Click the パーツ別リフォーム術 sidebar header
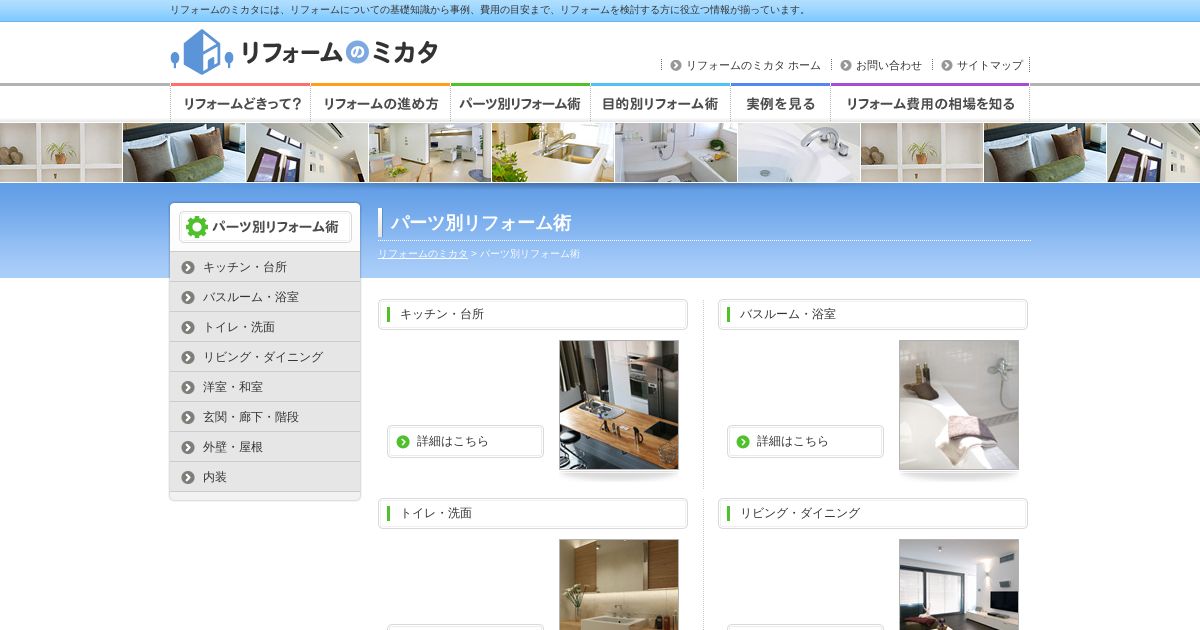The width and height of the screenshot is (1200, 630). tap(265, 227)
